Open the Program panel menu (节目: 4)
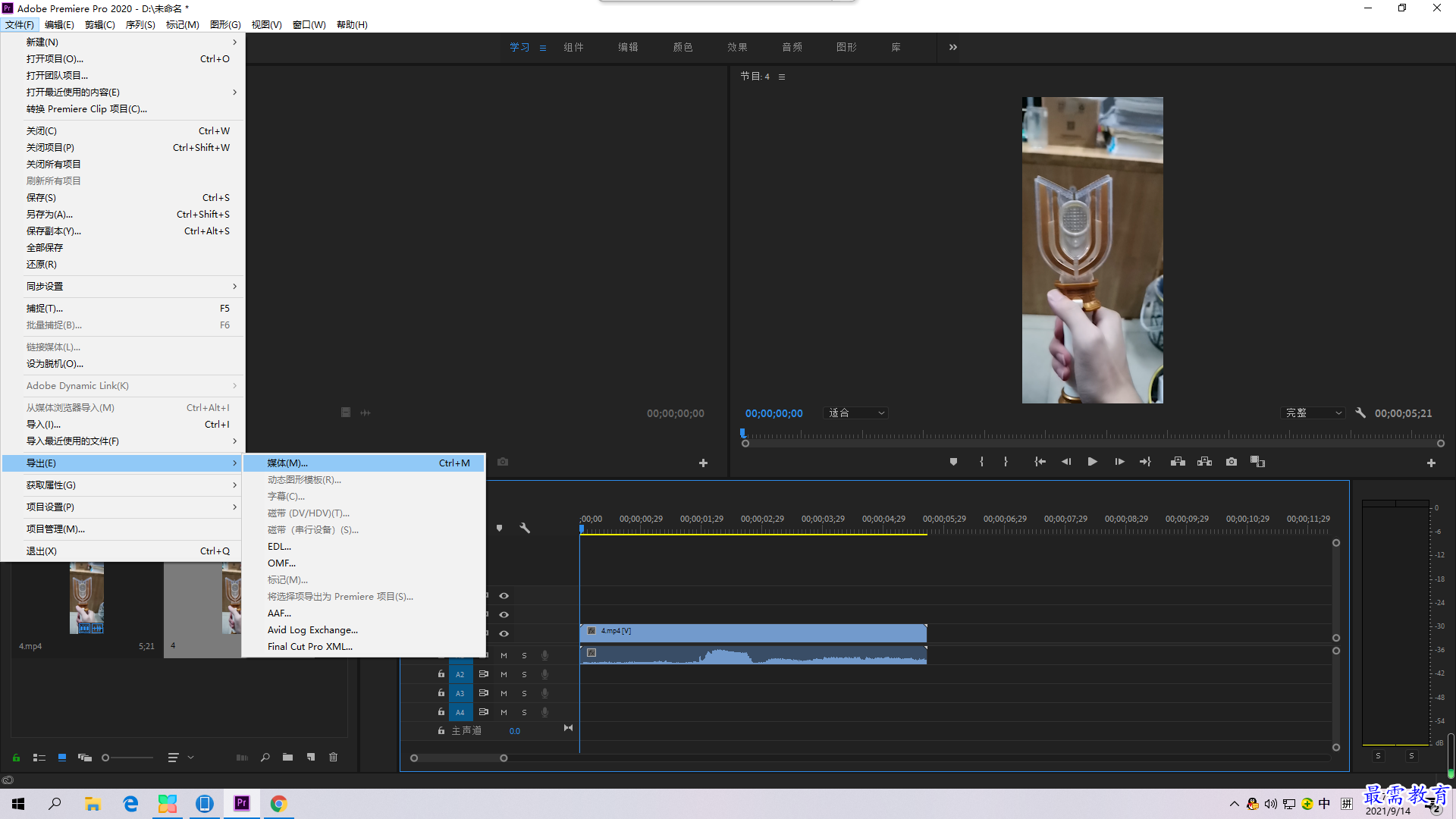The width and height of the screenshot is (1456, 819). (x=782, y=77)
